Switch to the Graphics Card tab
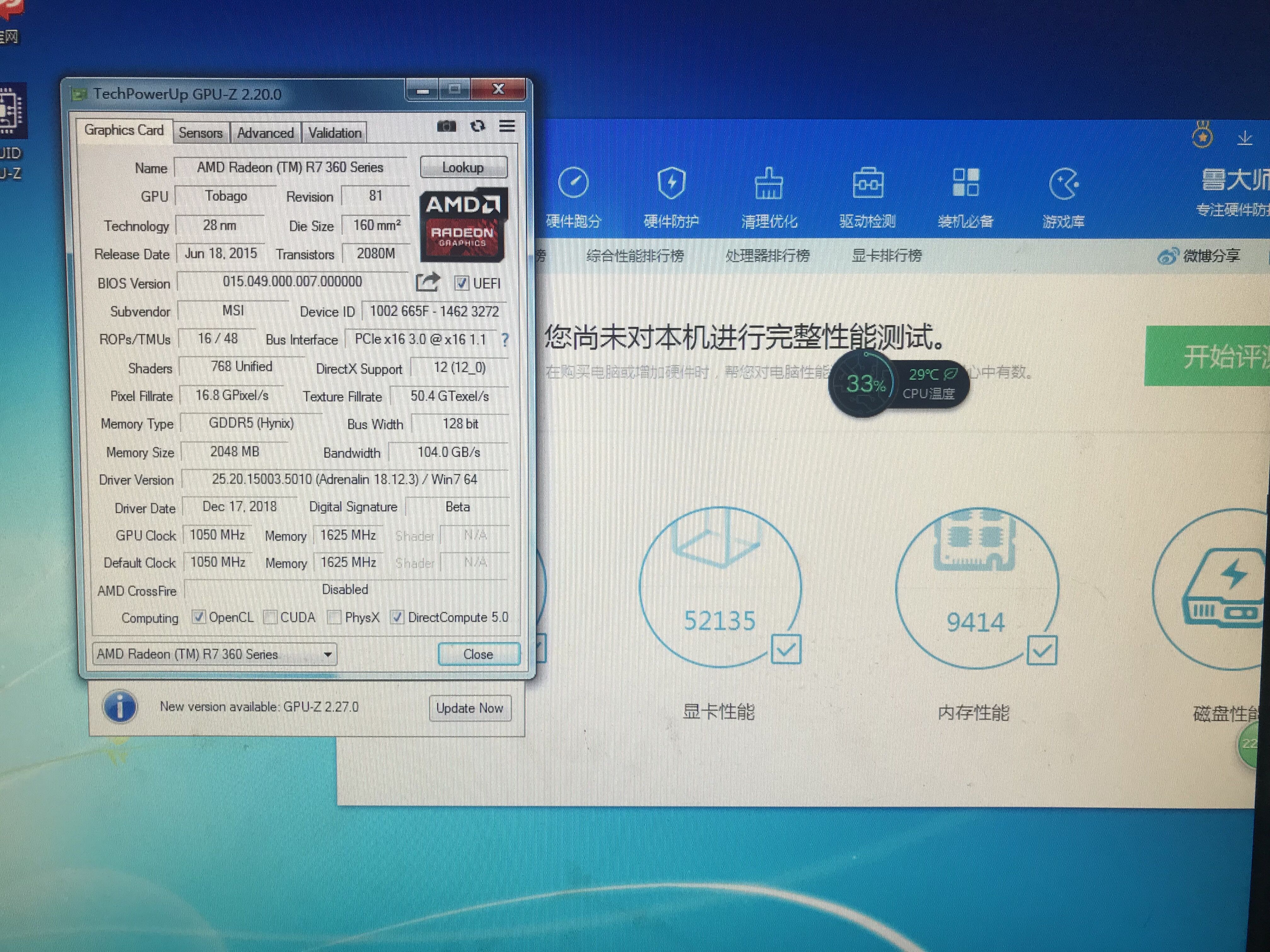This screenshot has height=952, width=1270. [124, 130]
